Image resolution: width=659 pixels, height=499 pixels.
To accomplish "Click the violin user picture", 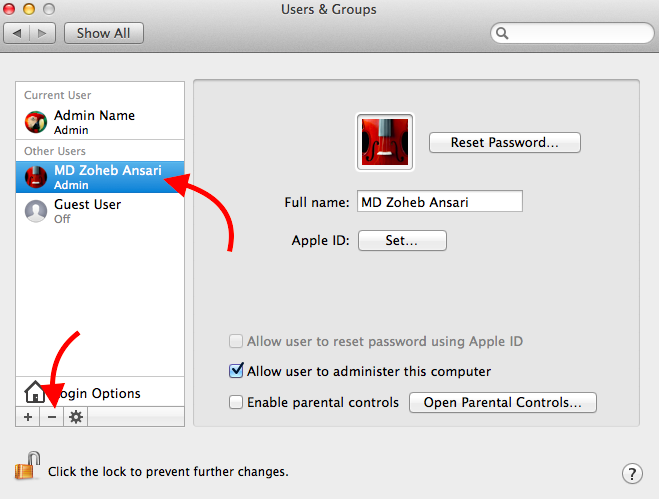I will 384,142.
